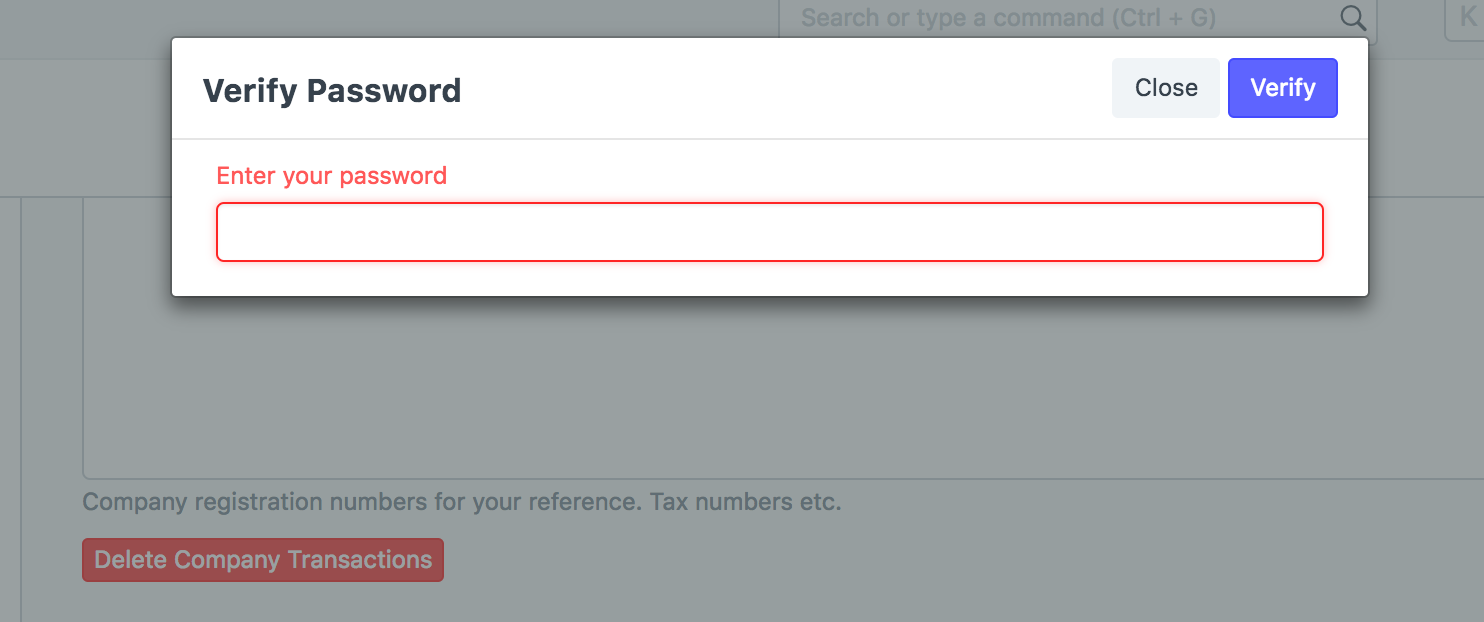The width and height of the screenshot is (1484, 622).
Task: Click Delete Company Transactions button
Action: coord(262,560)
